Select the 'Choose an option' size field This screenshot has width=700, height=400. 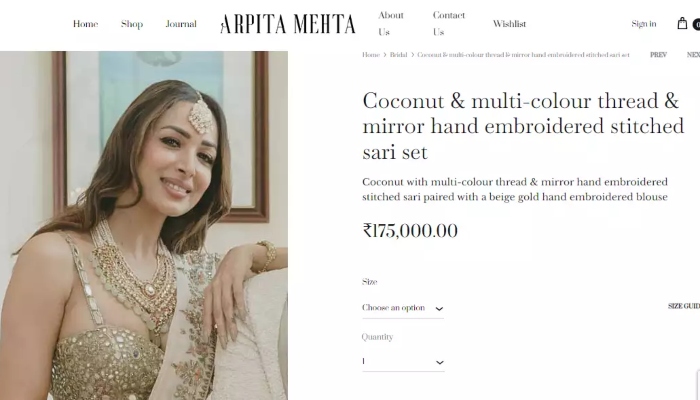(x=403, y=308)
